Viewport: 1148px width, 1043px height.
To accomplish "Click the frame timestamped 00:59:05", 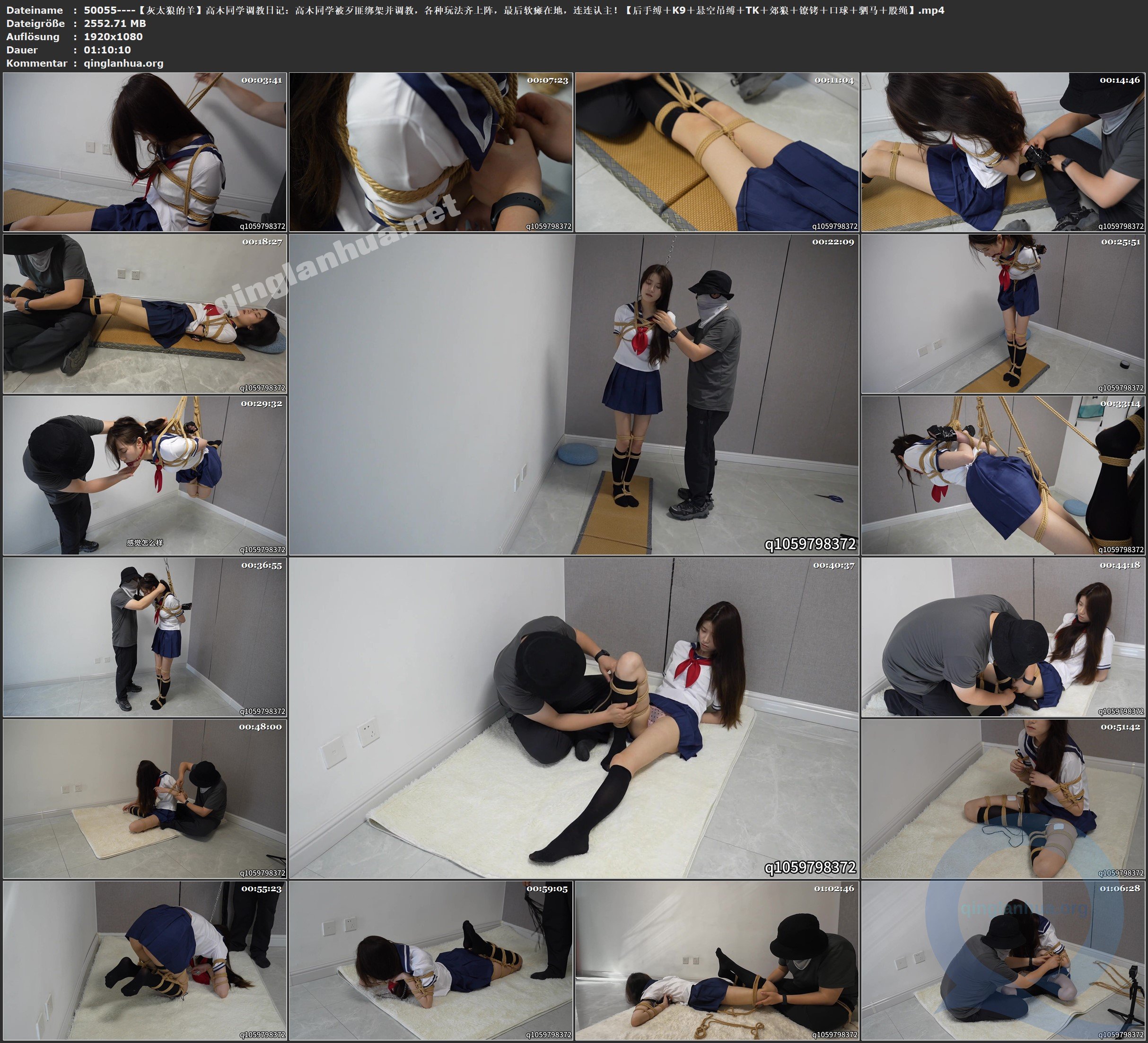I will click(x=431, y=960).
